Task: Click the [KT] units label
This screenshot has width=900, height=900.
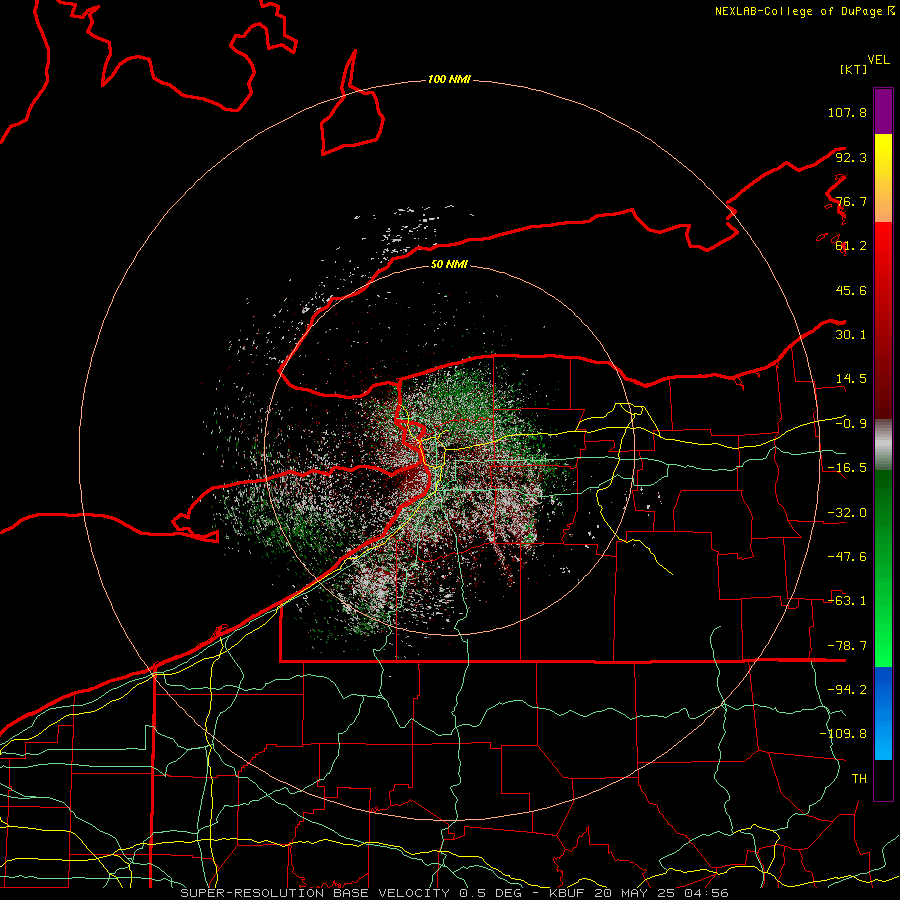Action: point(853,69)
